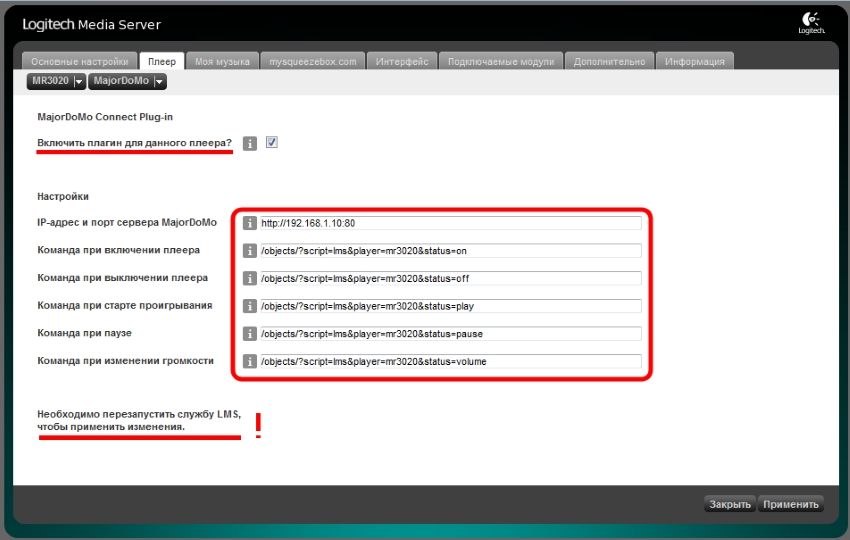This screenshot has width=850, height=540.
Task: Click the Настройки section heading
Action: (x=63, y=196)
